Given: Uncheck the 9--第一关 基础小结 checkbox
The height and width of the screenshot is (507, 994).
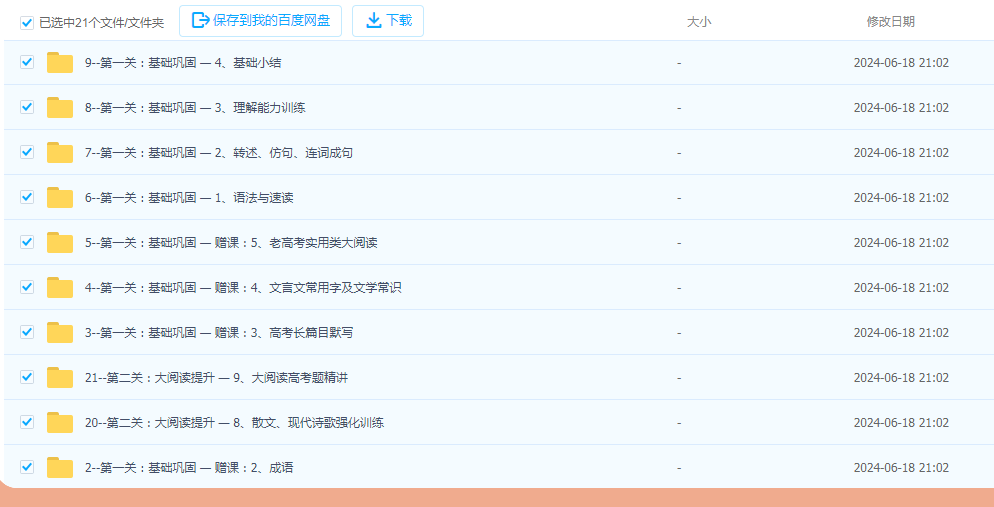Looking at the screenshot, I should pos(27,62).
